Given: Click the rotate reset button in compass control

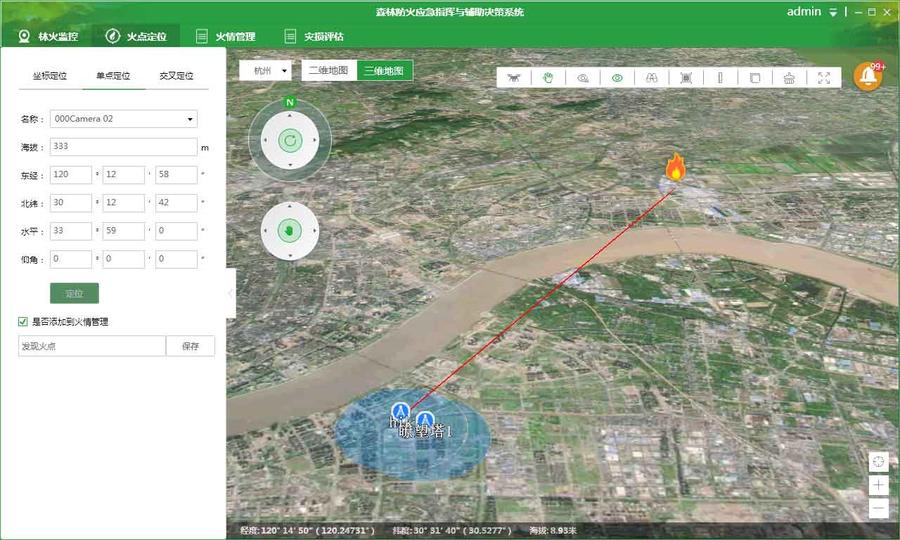Looking at the screenshot, I should tap(289, 141).
